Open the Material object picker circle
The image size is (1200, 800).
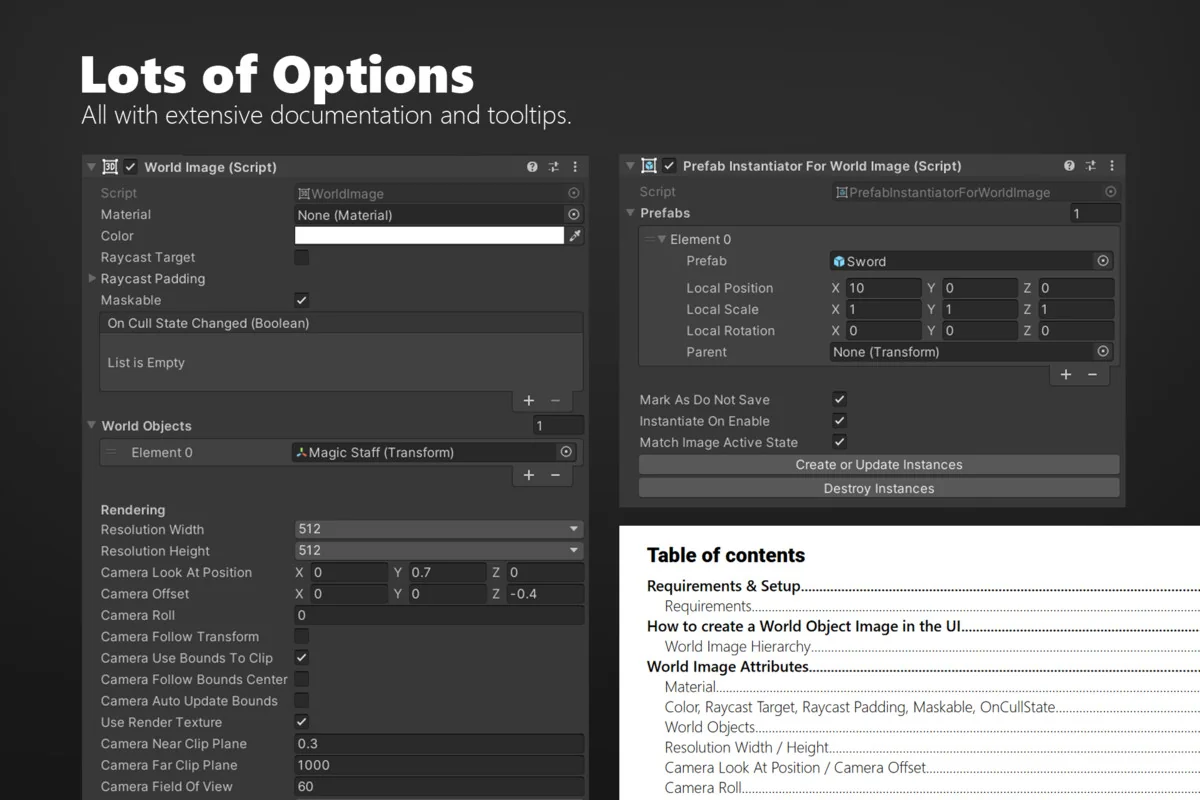point(573,214)
